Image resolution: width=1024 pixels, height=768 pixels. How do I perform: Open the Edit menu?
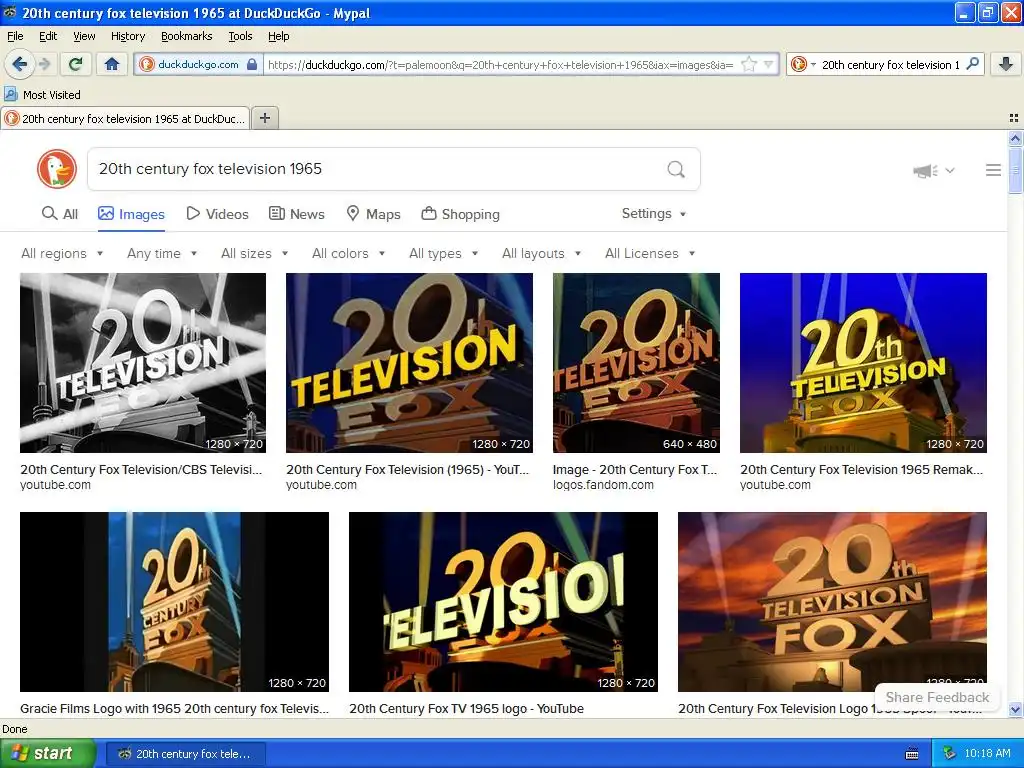point(48,36)
